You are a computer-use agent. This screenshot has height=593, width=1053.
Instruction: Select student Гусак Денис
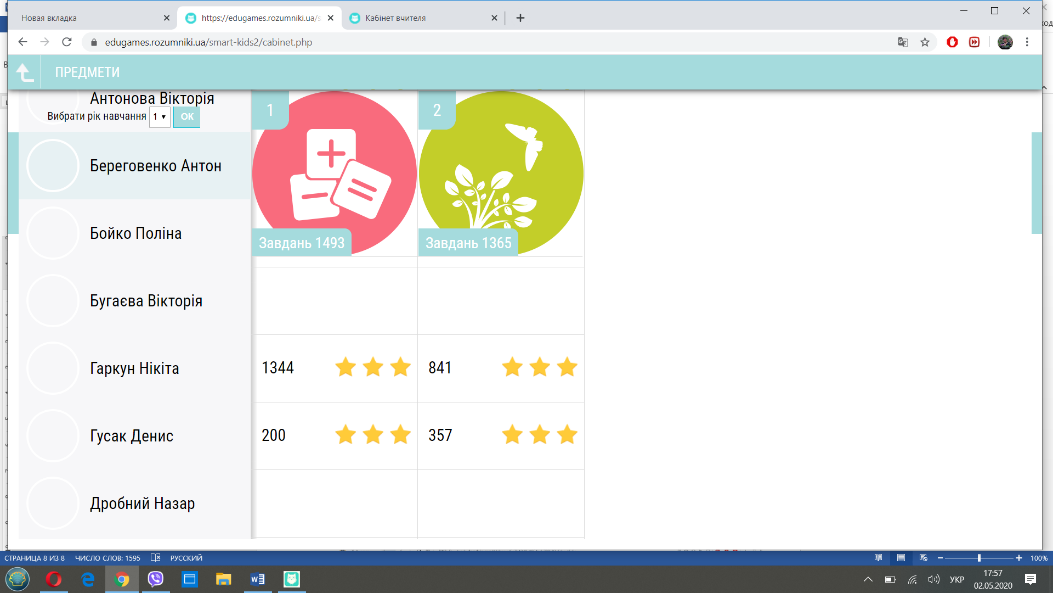click(132, 436)
